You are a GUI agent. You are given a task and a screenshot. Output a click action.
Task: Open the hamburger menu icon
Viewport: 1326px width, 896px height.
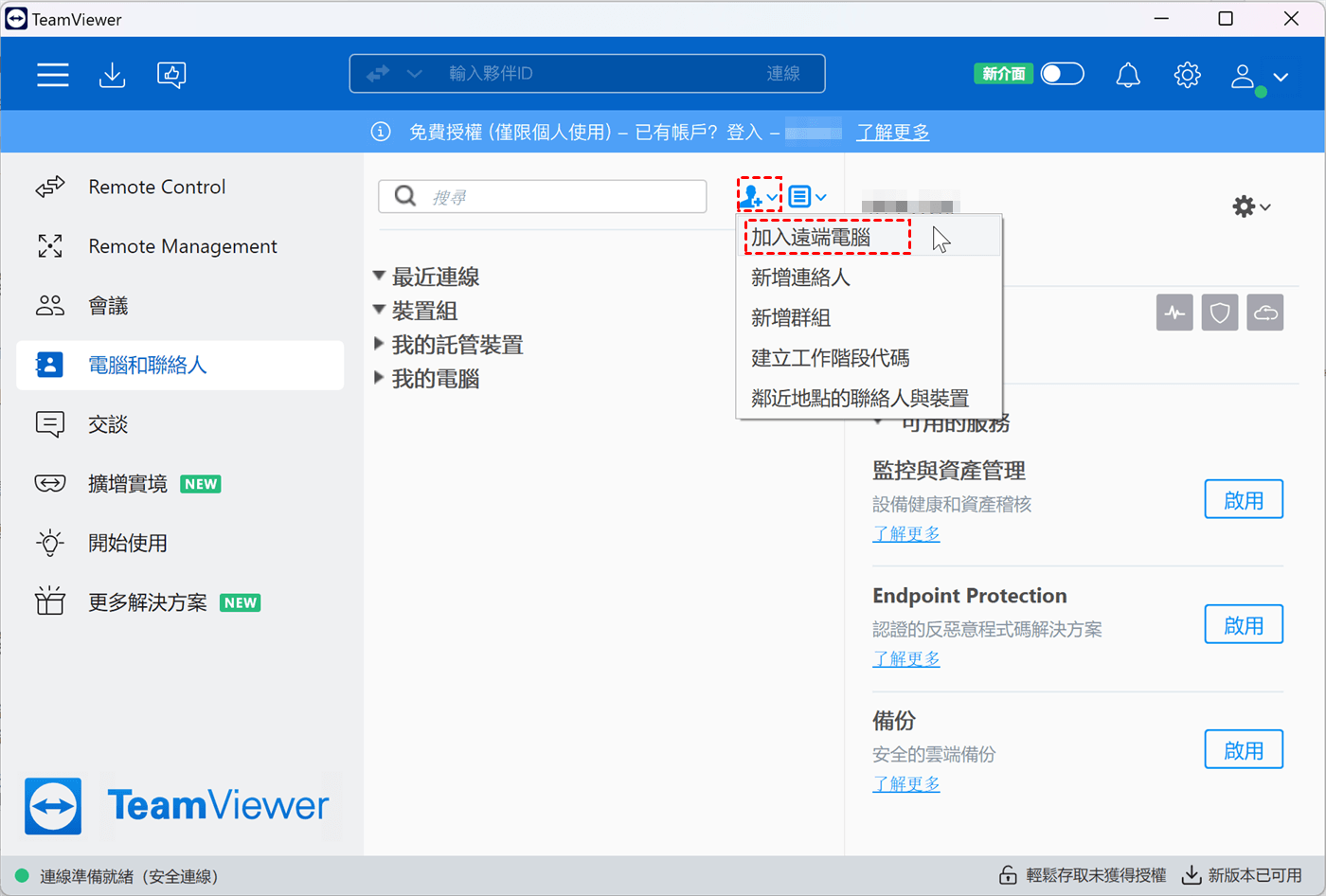pos(53,75)
